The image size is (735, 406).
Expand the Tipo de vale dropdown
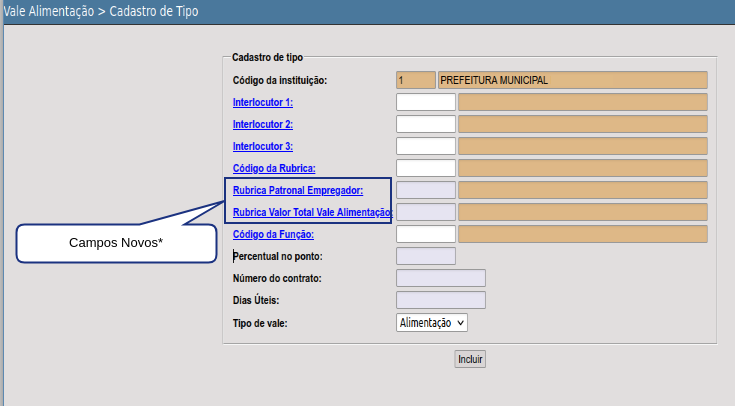432,322
